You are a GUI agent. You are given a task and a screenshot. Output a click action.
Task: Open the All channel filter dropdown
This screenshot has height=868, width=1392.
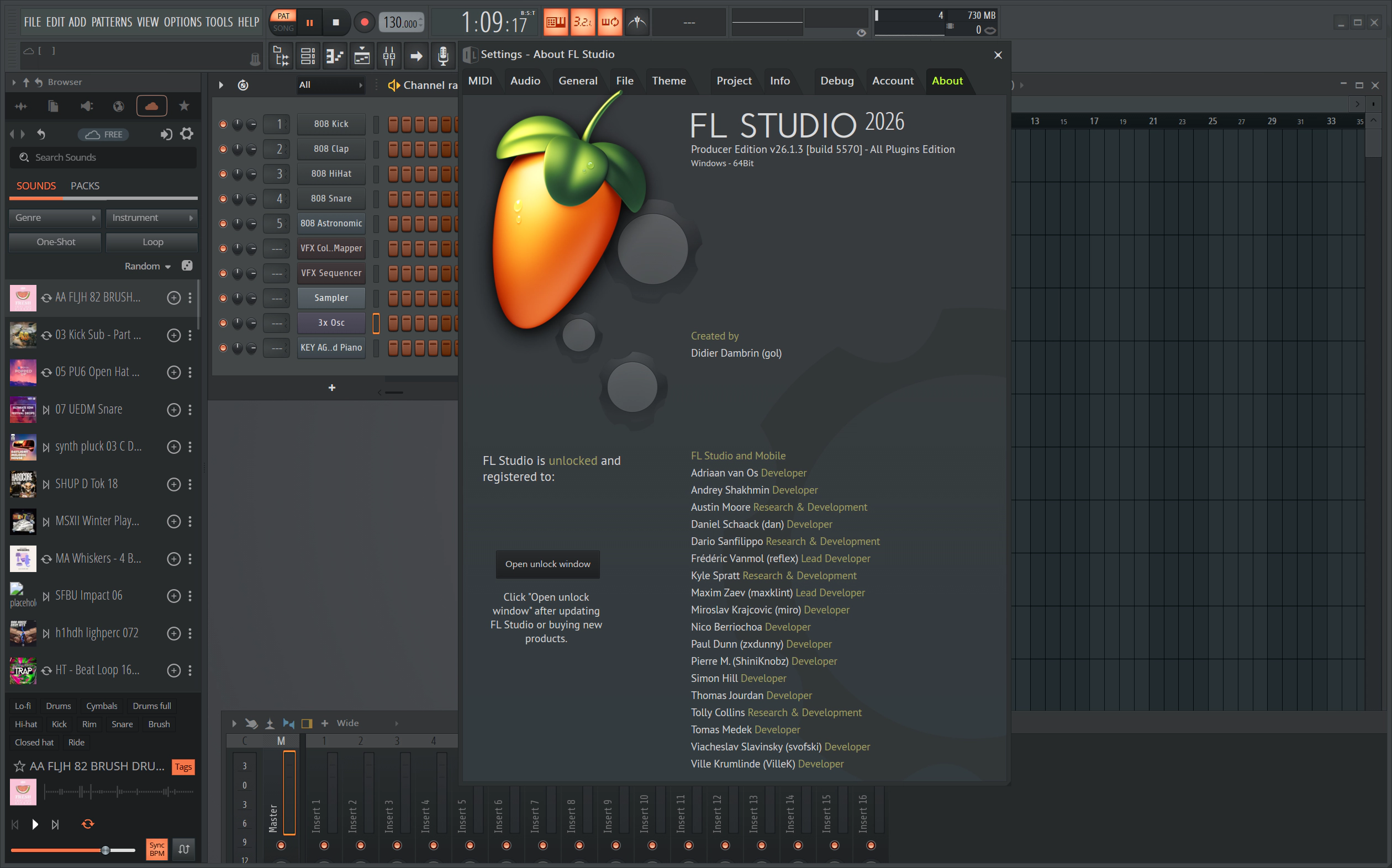(x=330, y=85)
